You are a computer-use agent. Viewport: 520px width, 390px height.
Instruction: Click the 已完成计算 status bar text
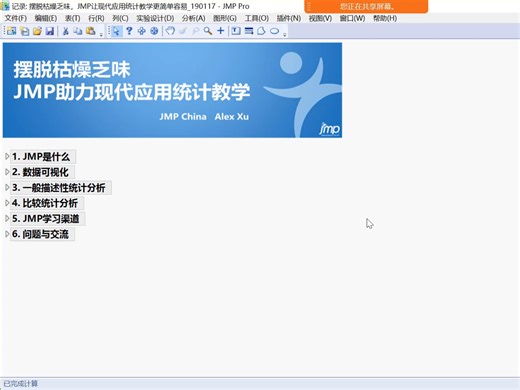[x=21, y=384]
